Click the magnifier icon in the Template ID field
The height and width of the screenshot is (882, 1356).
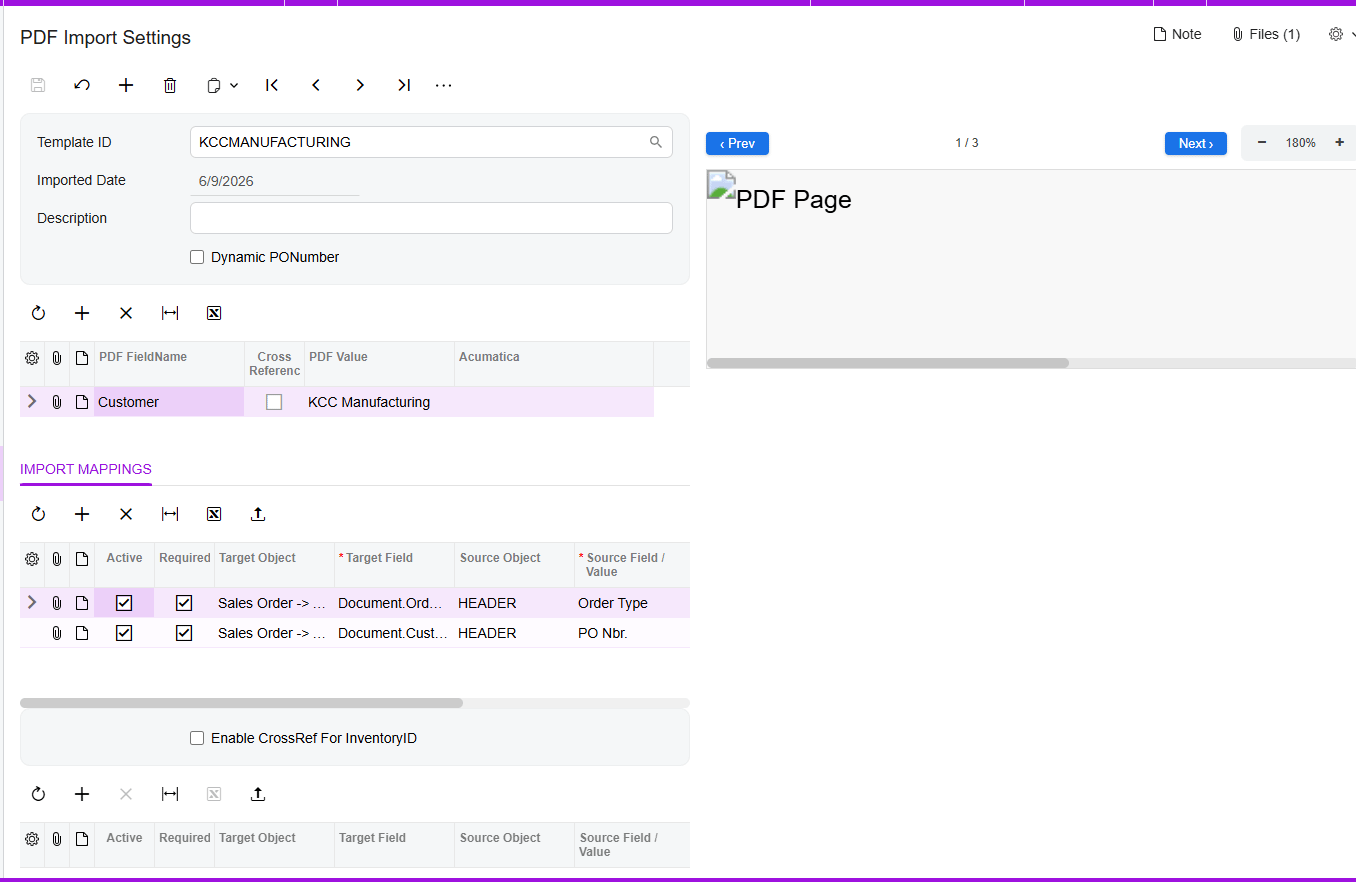pos(656,142)
